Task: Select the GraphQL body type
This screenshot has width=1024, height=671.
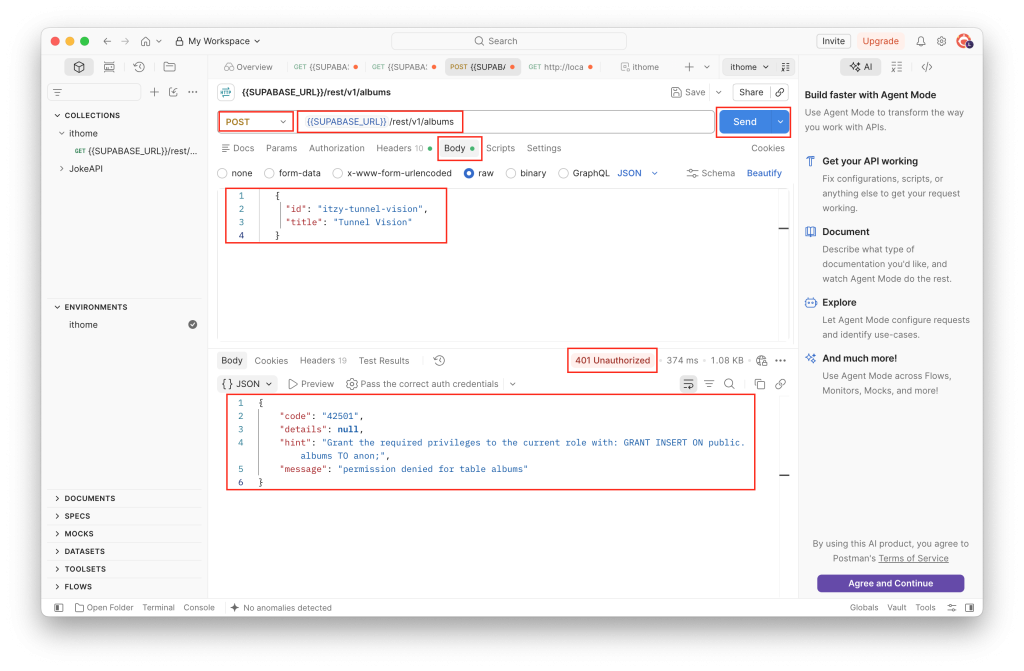Action: [563, 173]
